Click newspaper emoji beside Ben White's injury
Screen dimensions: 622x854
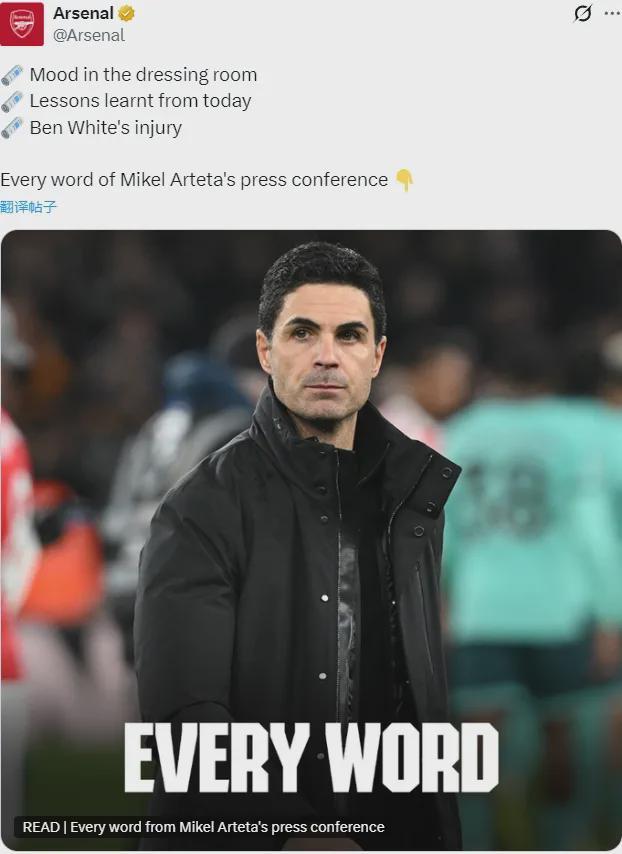11,127
